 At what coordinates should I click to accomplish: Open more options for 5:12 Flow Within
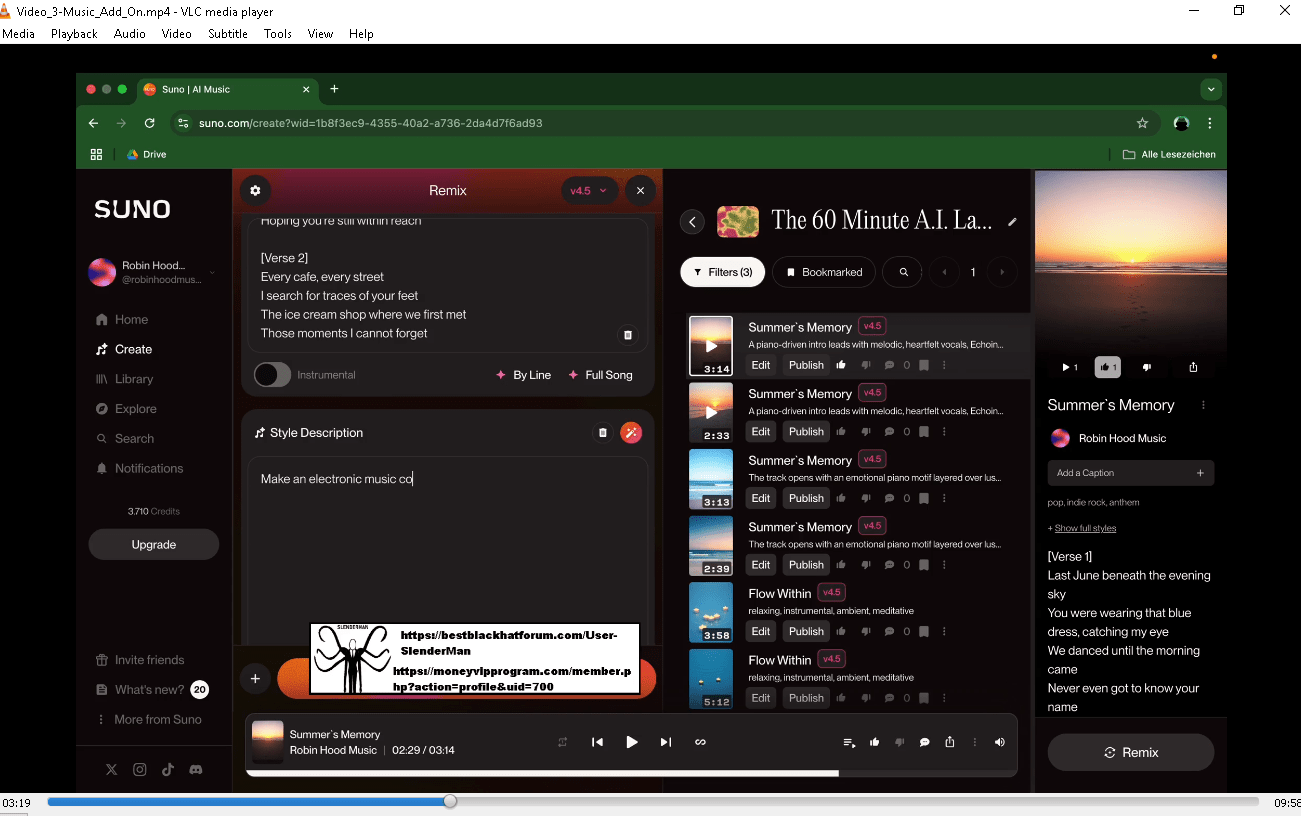point(944,698)
